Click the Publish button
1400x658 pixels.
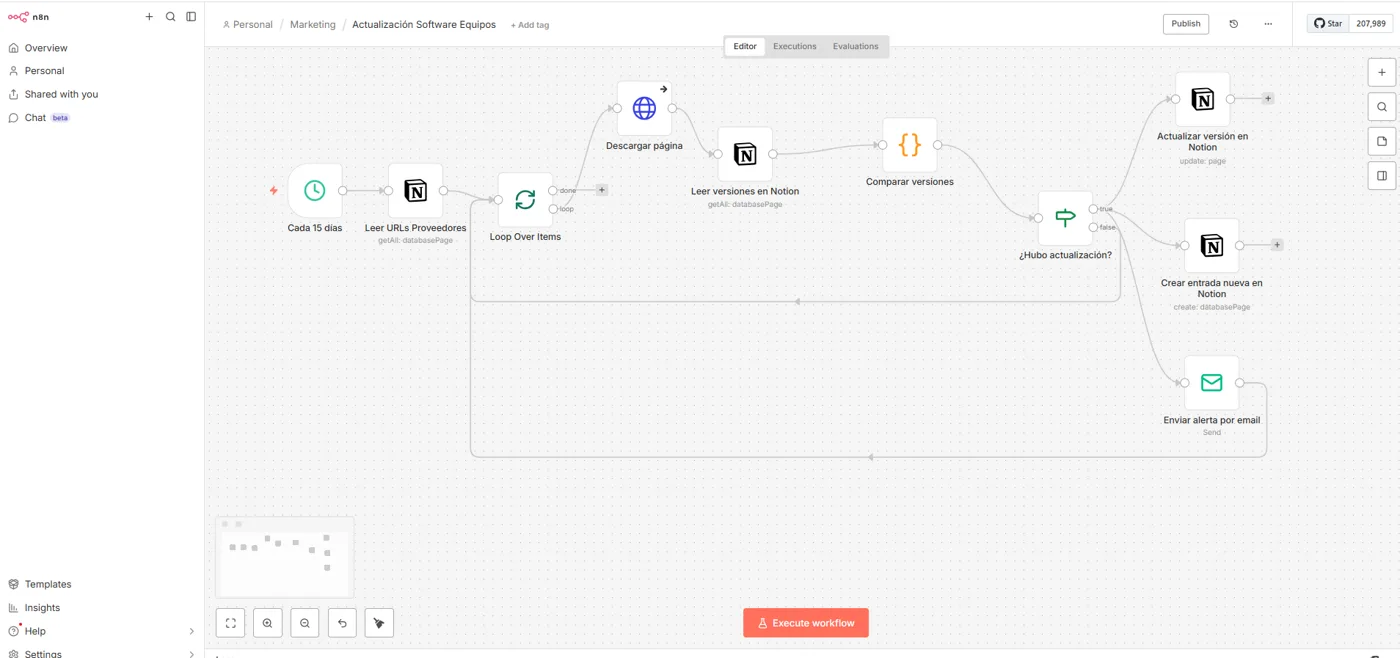point(1186,24)
